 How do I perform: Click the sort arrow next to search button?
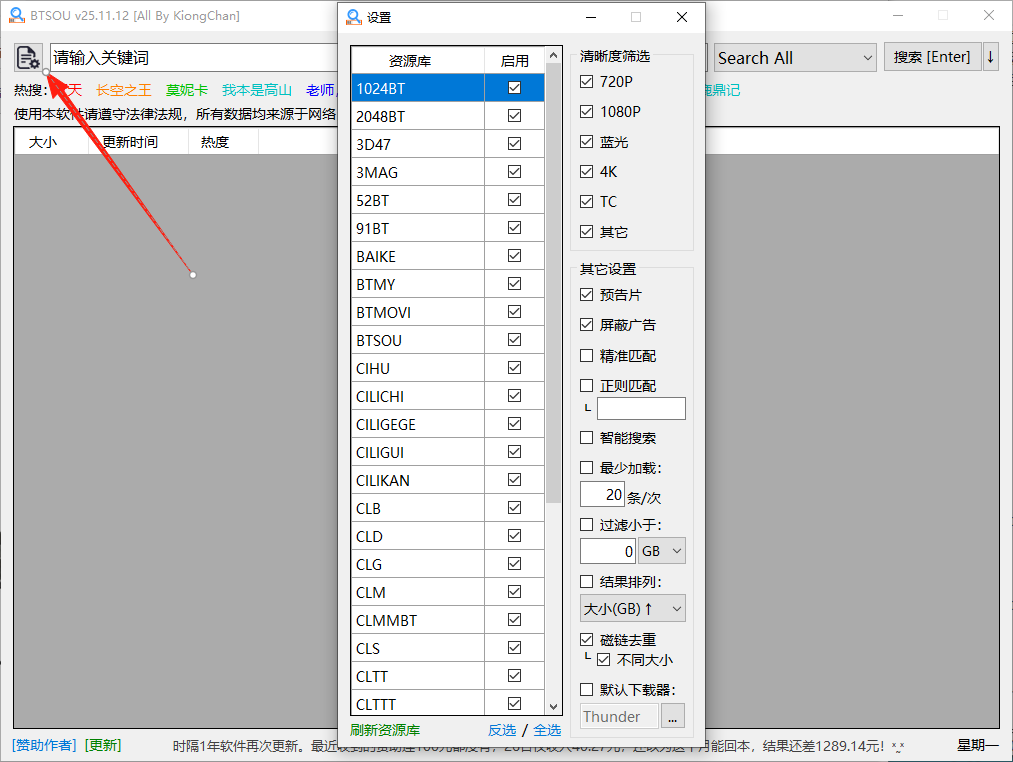click(x=990, y=57)
